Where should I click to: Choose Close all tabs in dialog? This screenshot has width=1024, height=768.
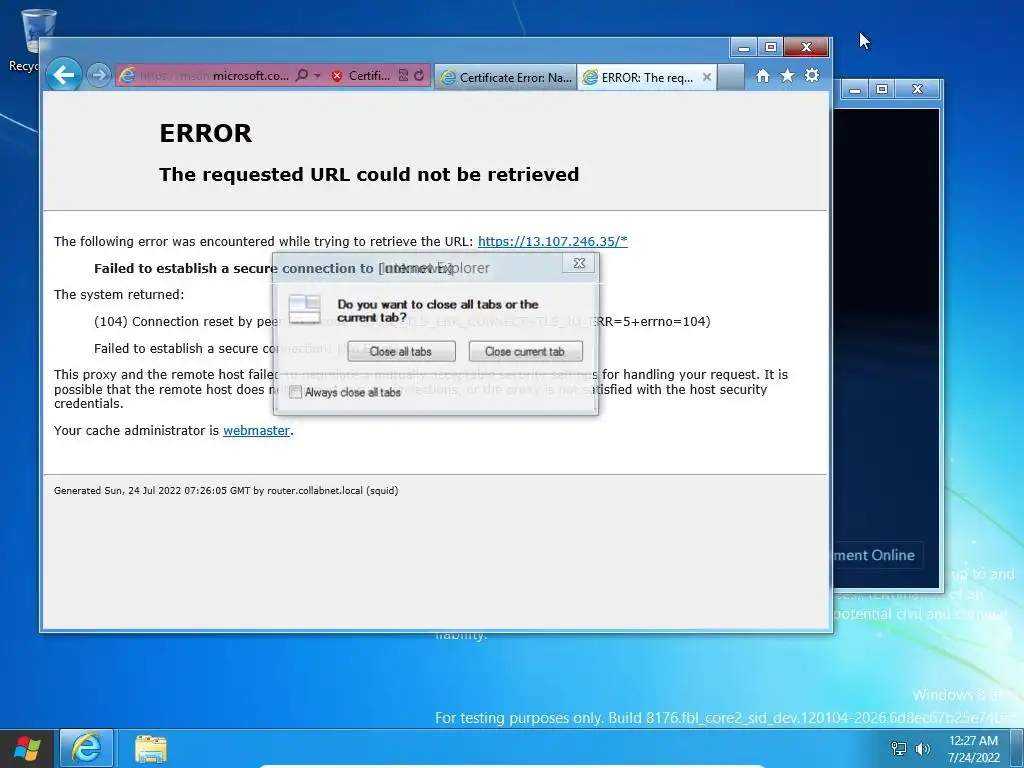(401, 351)
